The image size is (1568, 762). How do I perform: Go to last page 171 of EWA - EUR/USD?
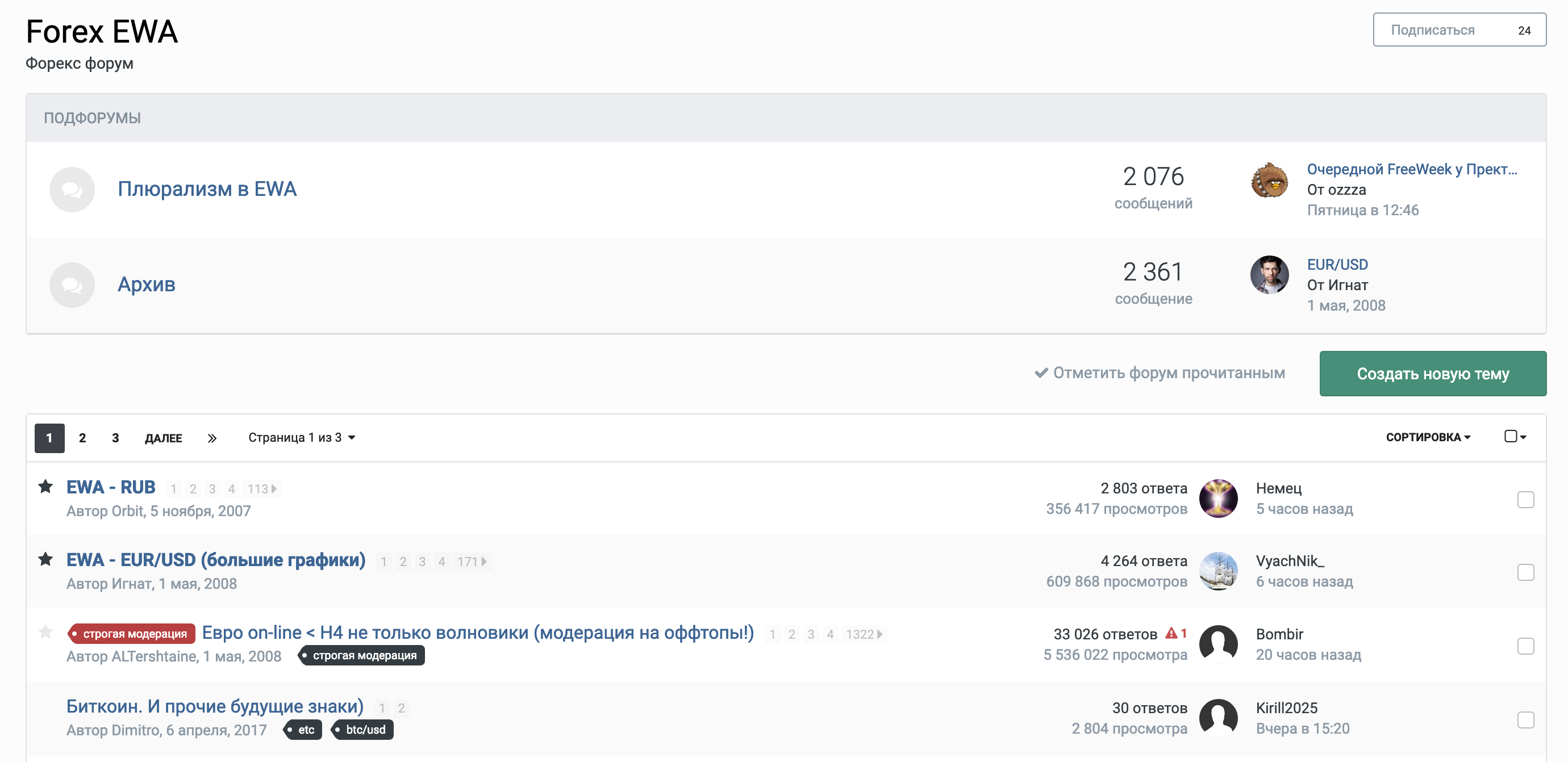[x=472, y=562]
